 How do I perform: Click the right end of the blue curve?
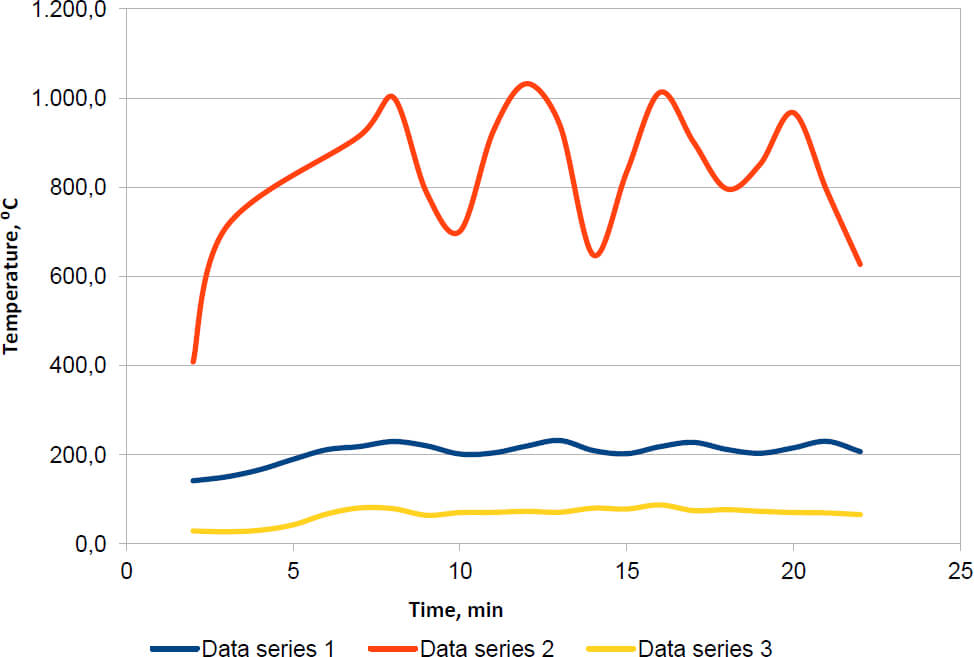pos(860,452)
